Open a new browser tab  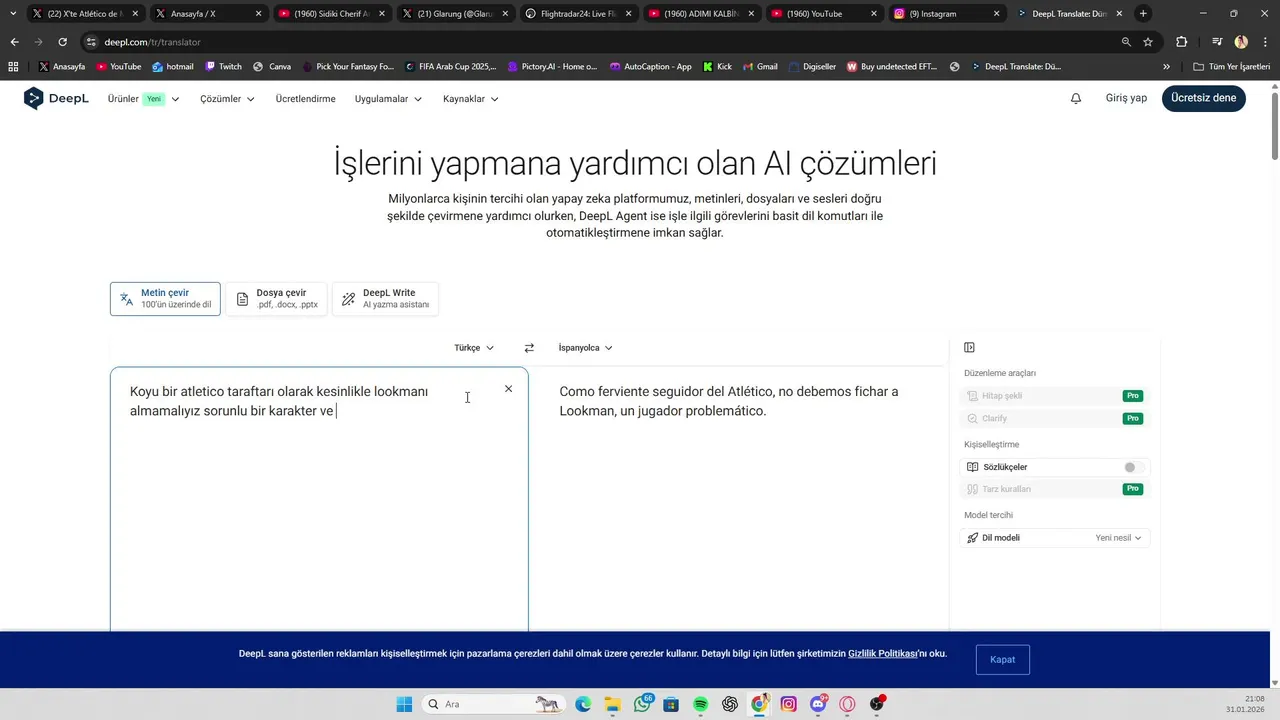pos(1143,14)
